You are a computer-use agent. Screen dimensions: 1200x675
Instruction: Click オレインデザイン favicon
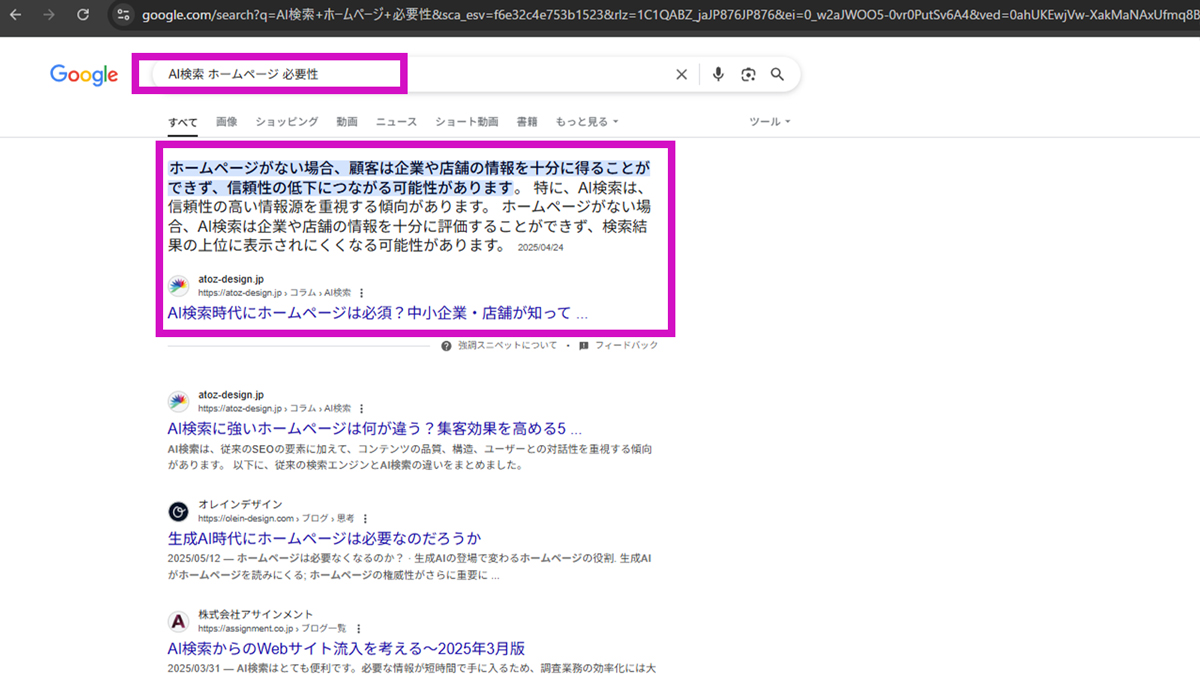(178, 511)
